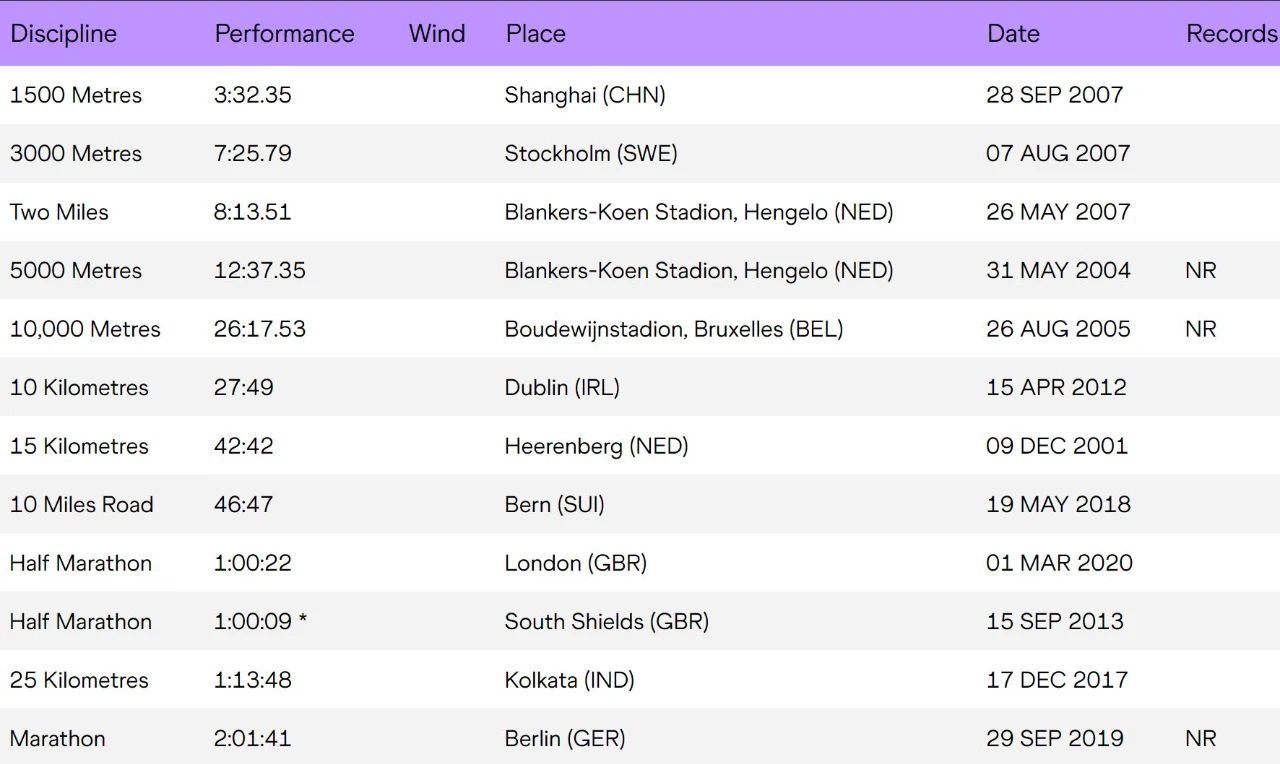Click the Wind column header
The height and width of the screenshot is (764, 1280).
click(x=437, y=34)
